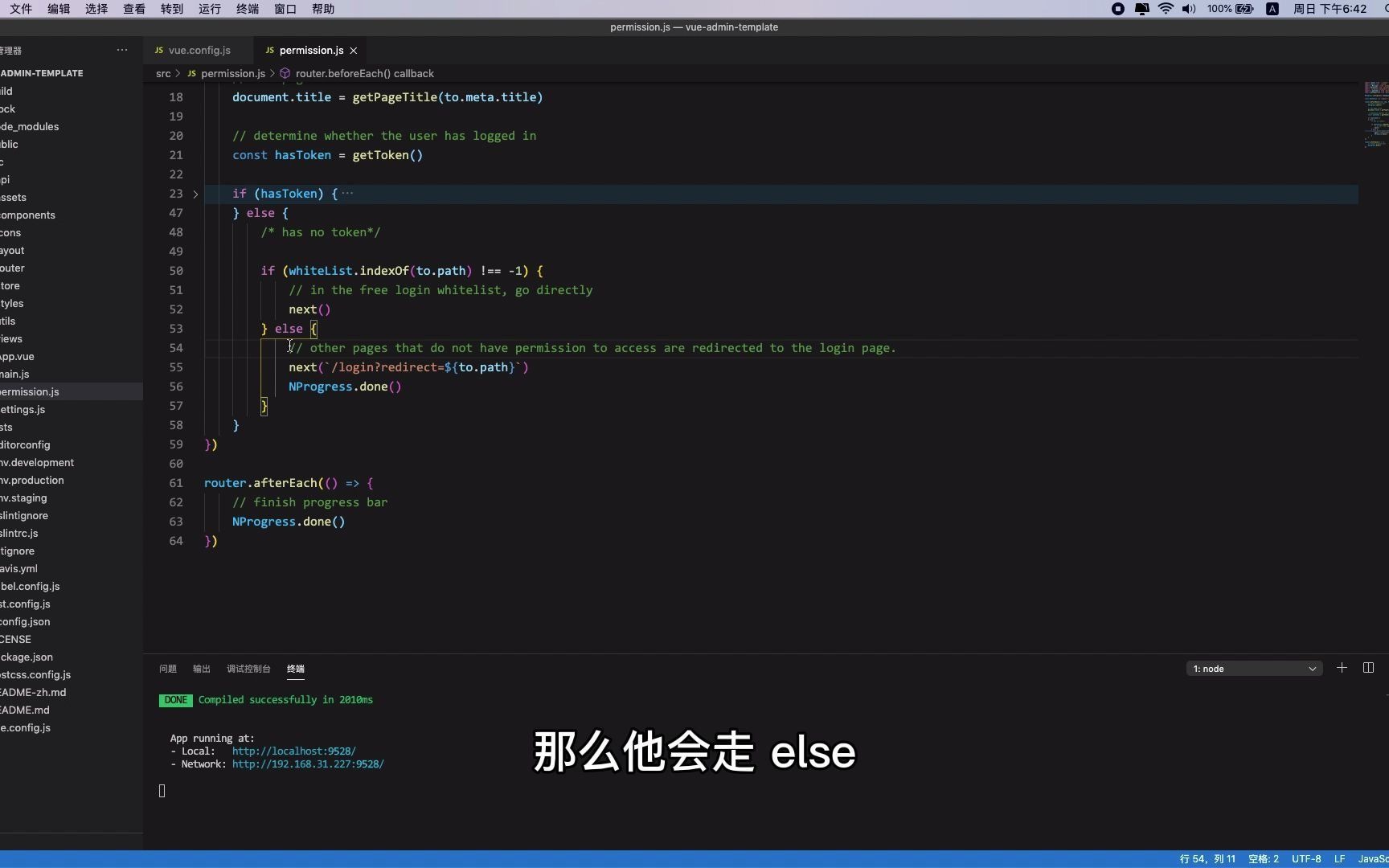Image resolution: width=1389 pixels, height=868 pixels.
Task: Open the 文件 menu
Action: tap(21, 9)
